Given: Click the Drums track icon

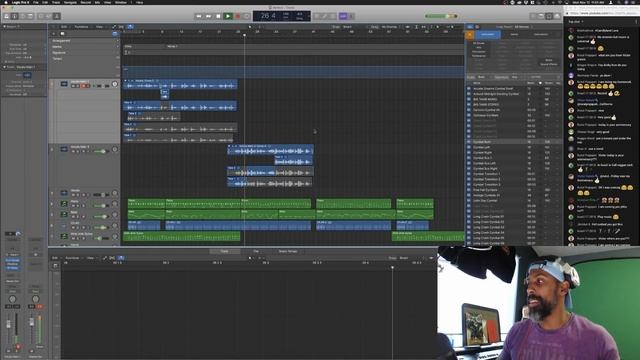Looking at the screenshot, I should coord(64,225).
